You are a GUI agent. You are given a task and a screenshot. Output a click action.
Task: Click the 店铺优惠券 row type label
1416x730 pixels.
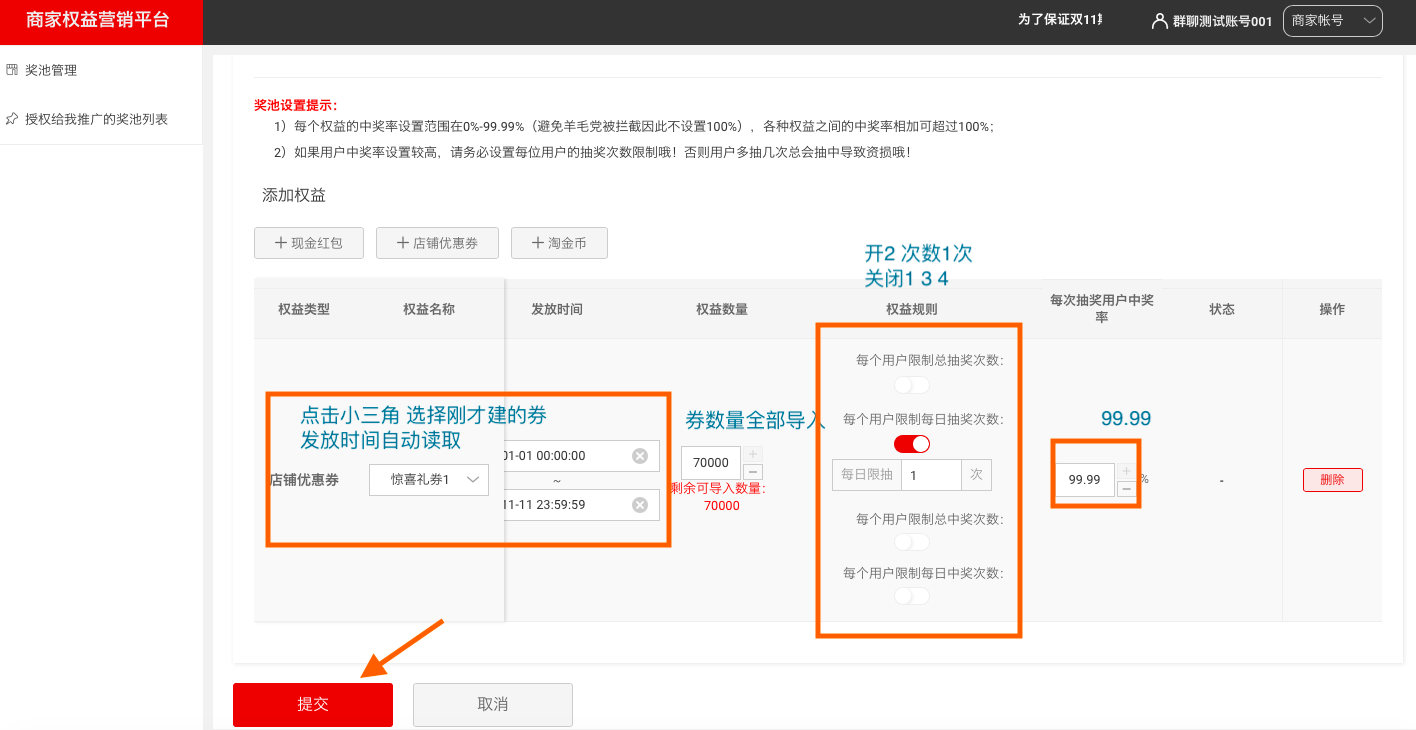pyautogui.click(x=304, y=480)
